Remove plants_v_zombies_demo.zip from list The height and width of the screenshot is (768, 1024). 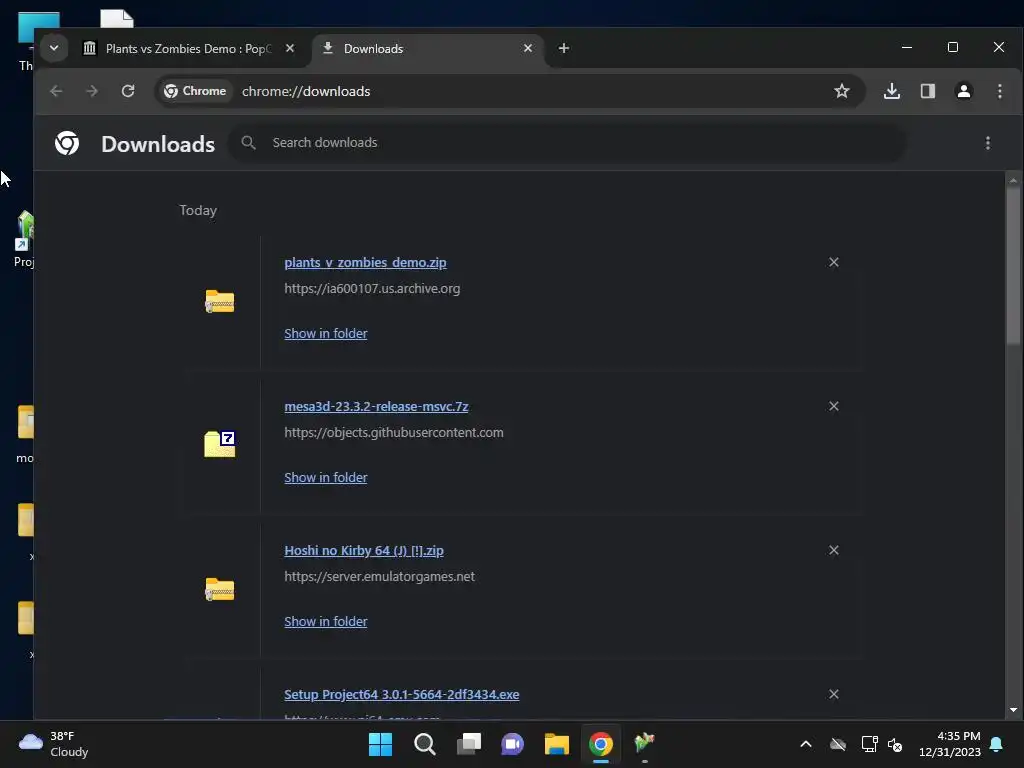pyautogui.click(x=834, y=263)
